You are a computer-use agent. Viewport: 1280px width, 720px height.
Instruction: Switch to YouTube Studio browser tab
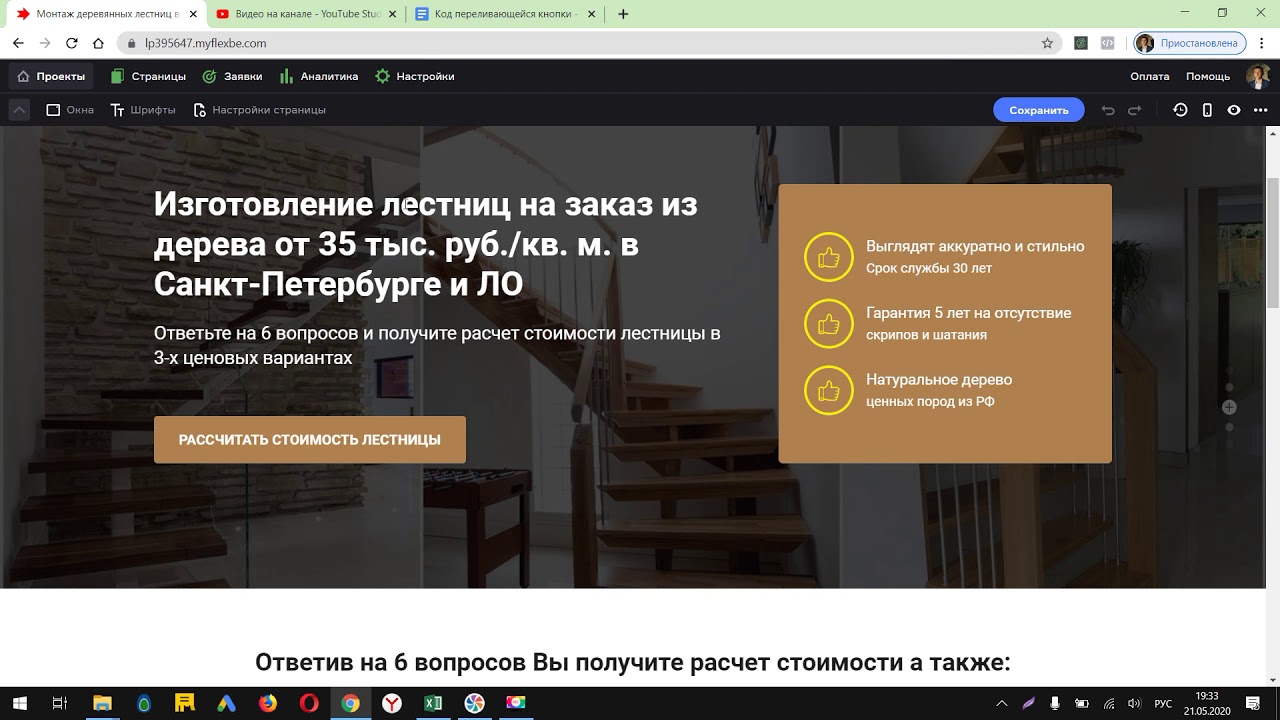300,14
